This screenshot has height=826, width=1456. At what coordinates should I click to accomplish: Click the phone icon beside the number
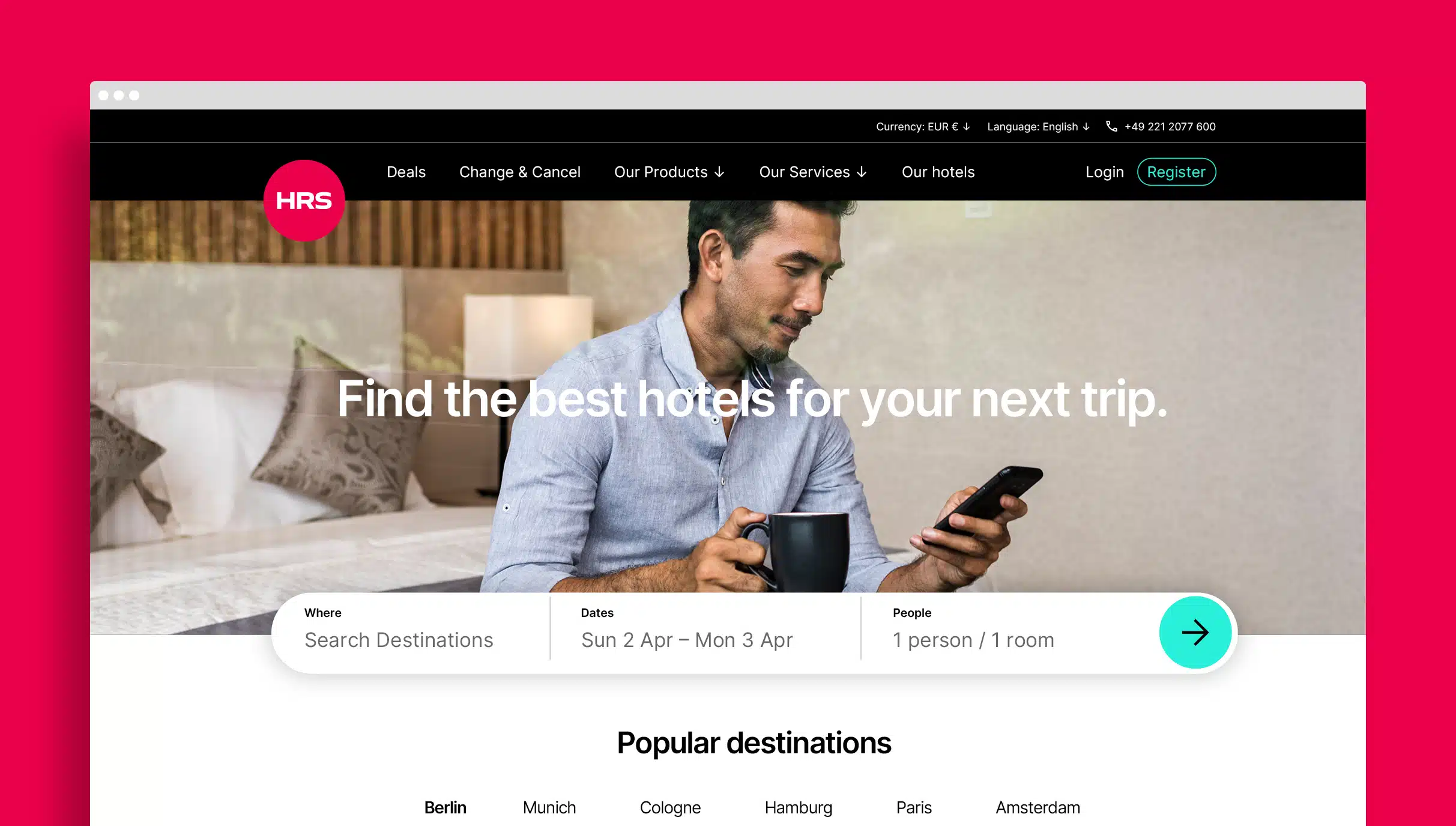pyautogui.click(x=1111, y=126)
